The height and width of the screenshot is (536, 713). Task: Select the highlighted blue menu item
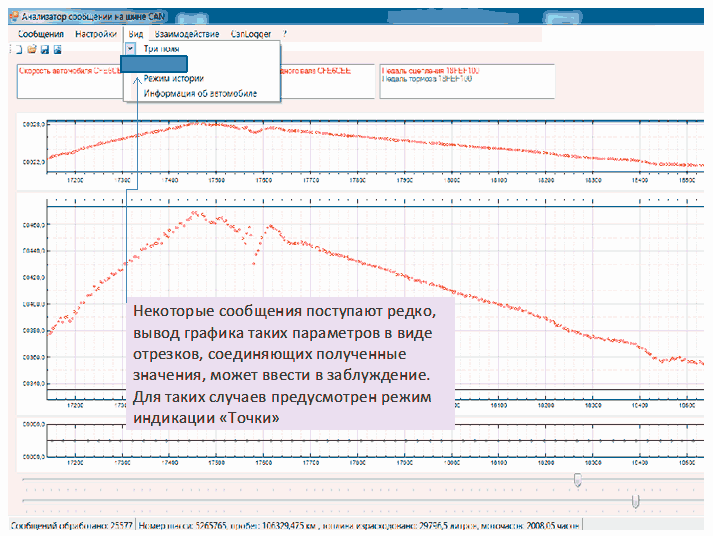tap(152, 63)
